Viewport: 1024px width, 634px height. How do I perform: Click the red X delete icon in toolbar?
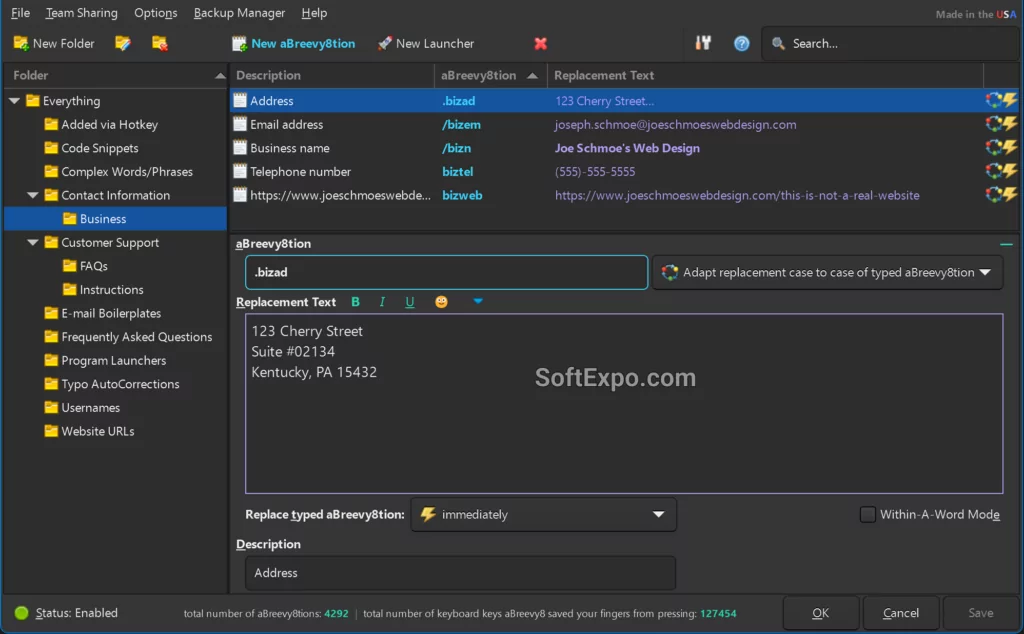point(541,44)
